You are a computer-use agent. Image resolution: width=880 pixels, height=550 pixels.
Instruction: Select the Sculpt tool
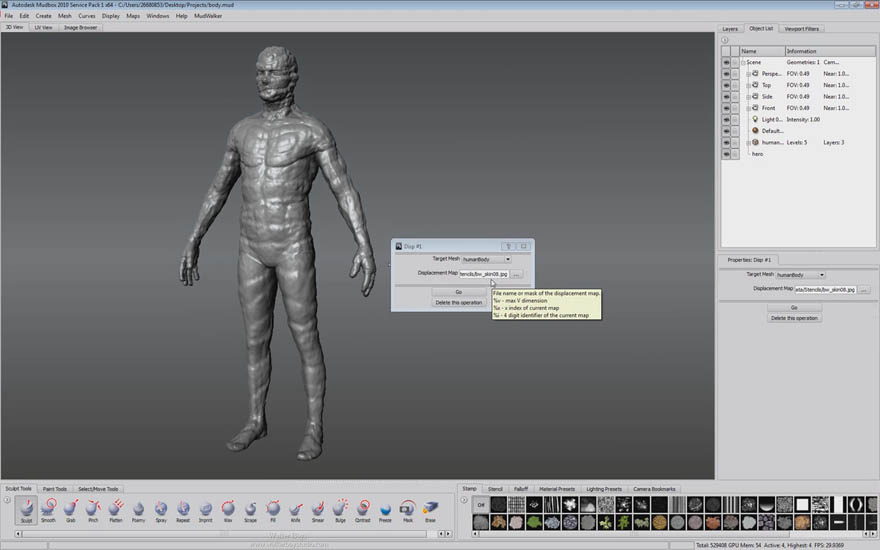tap(26, 510)
